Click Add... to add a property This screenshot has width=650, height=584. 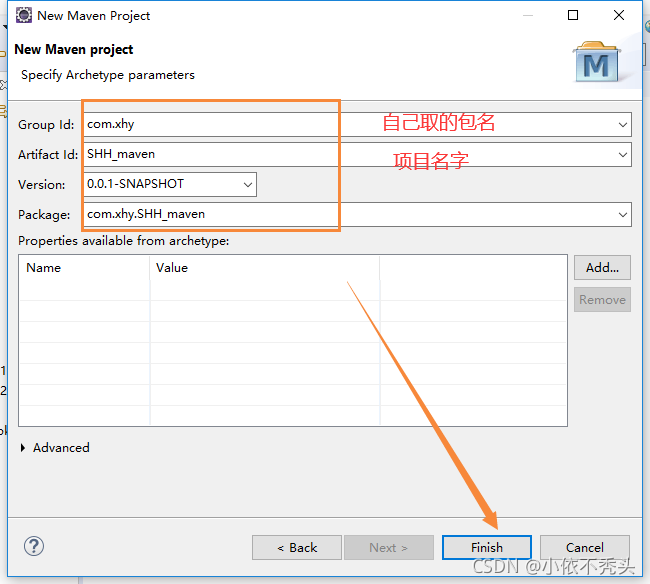click(602, 268)
